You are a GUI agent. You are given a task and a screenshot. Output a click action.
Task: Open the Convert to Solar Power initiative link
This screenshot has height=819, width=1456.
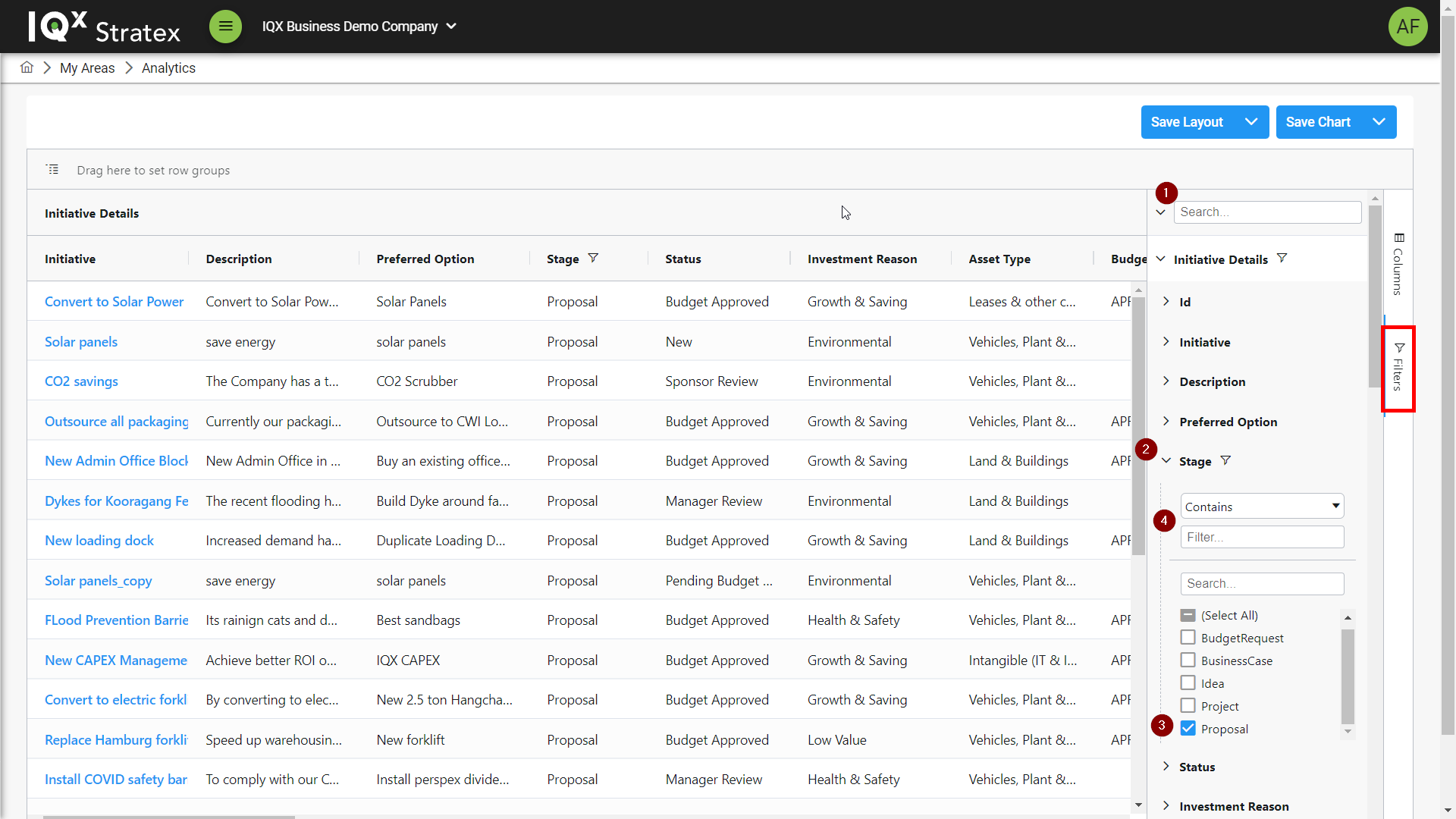tap(114, 302)
